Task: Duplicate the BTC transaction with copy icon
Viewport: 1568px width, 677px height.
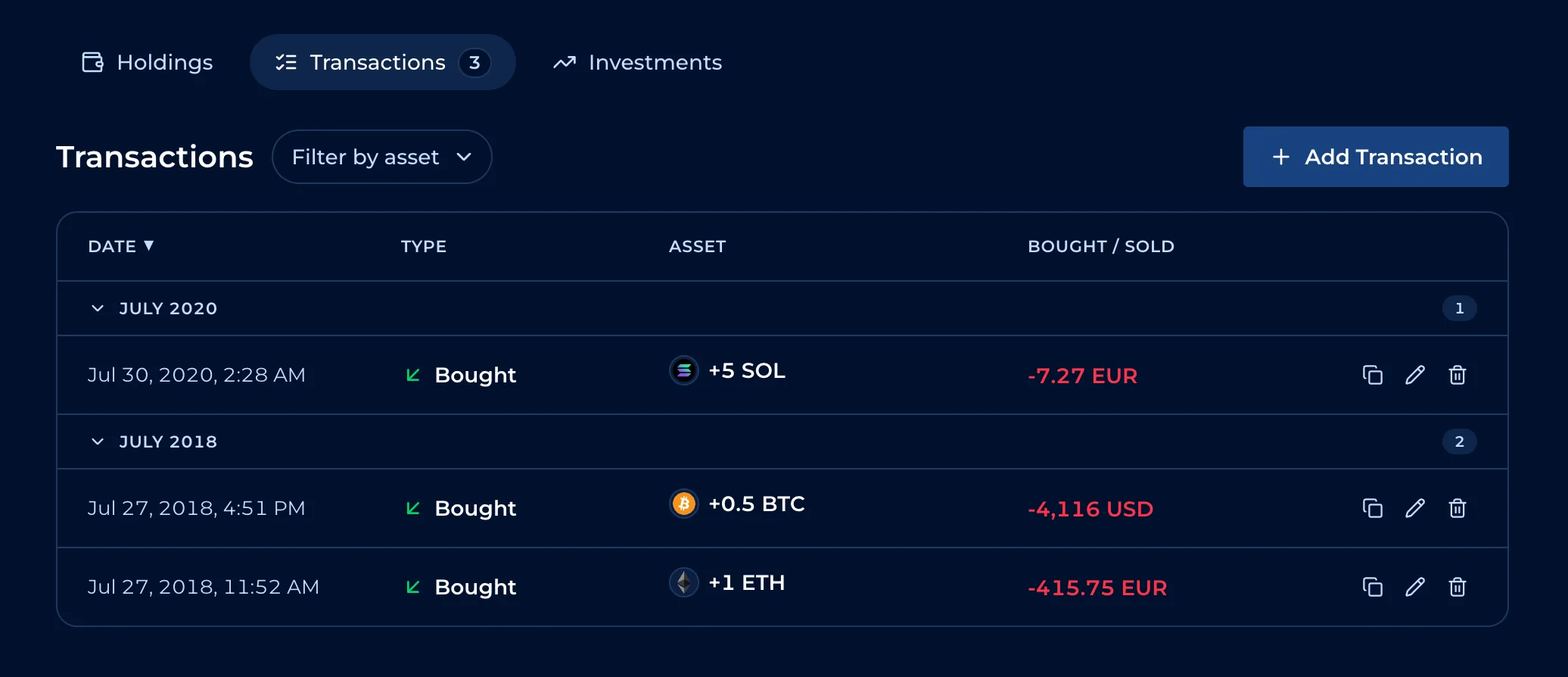Action: tap(1372, 508)
